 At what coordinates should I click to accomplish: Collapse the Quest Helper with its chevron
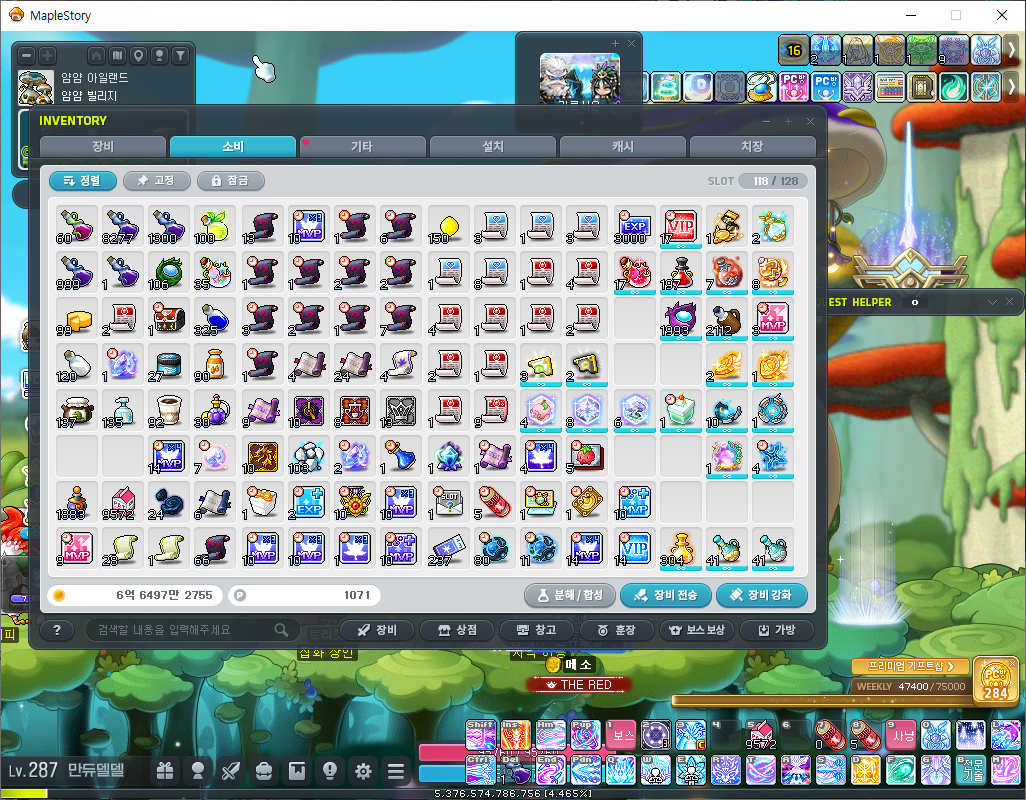point(992,302)
